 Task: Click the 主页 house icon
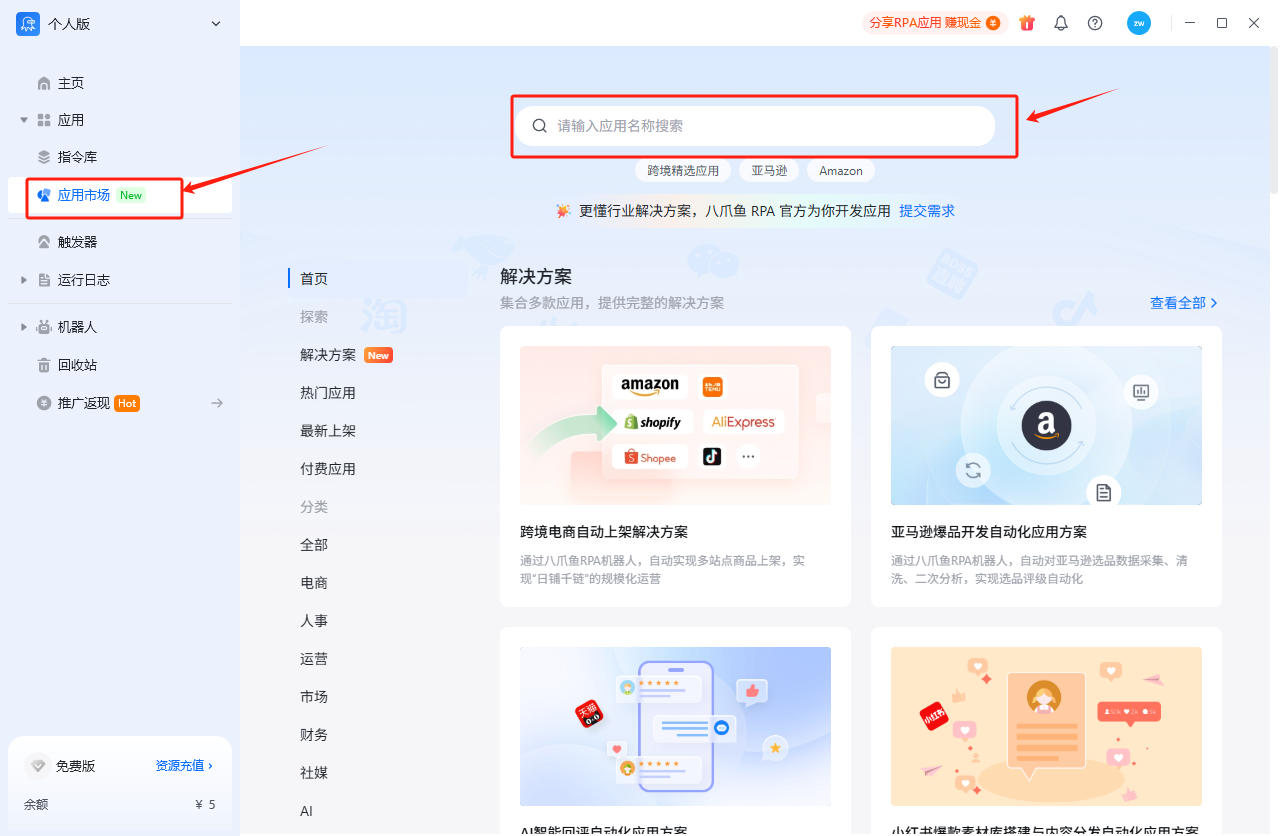(44, 83)
